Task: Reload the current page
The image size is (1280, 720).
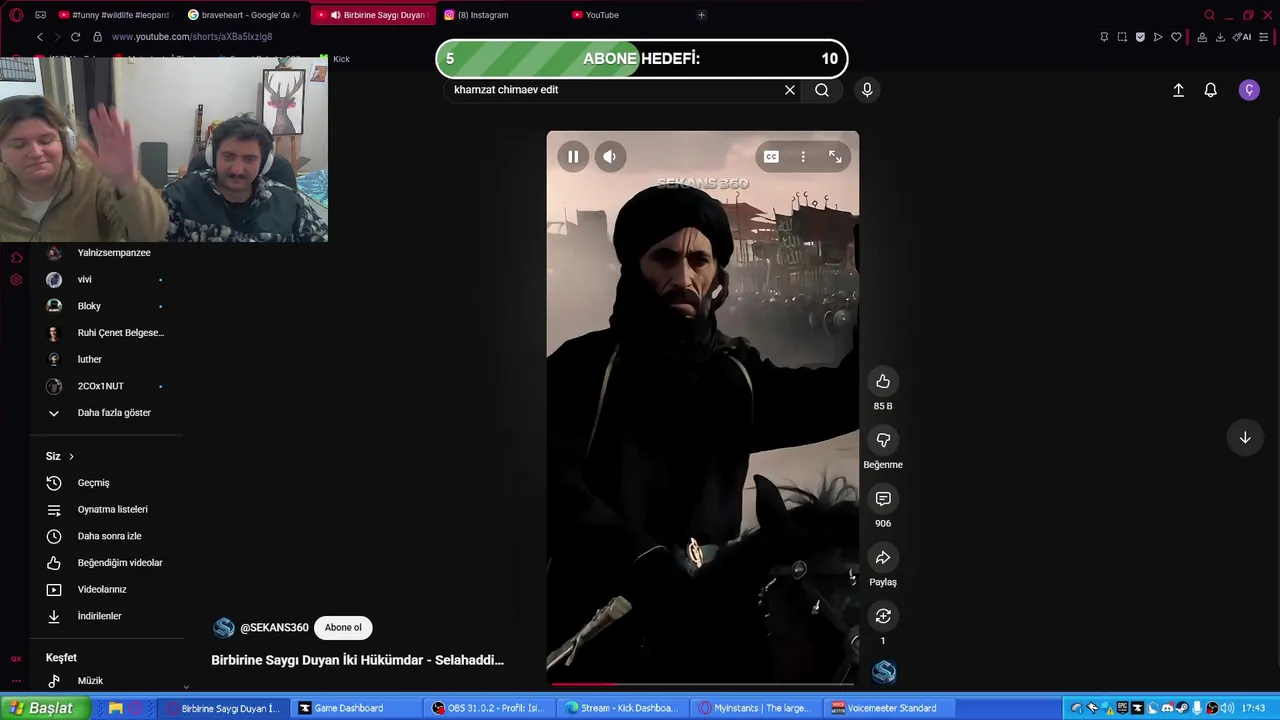Action: click(75, 37)
